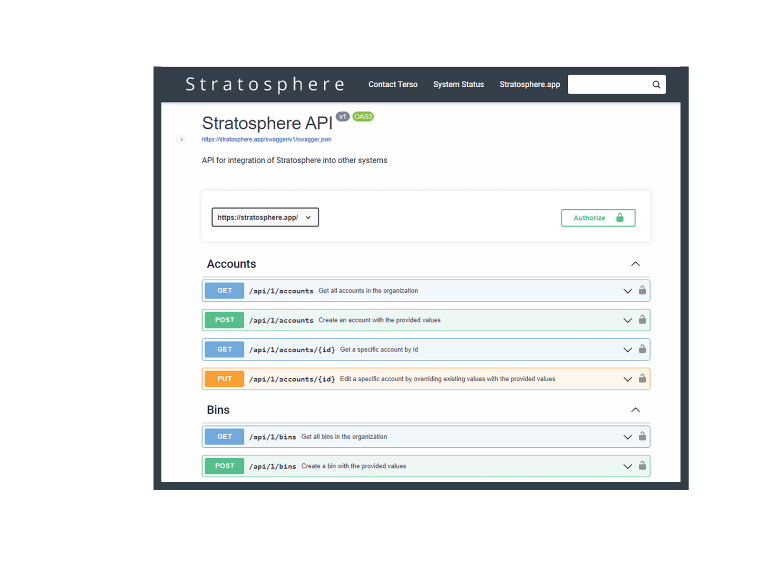Open the swagger.json URL link
The image size is (771, 578).
coord(267,140)
